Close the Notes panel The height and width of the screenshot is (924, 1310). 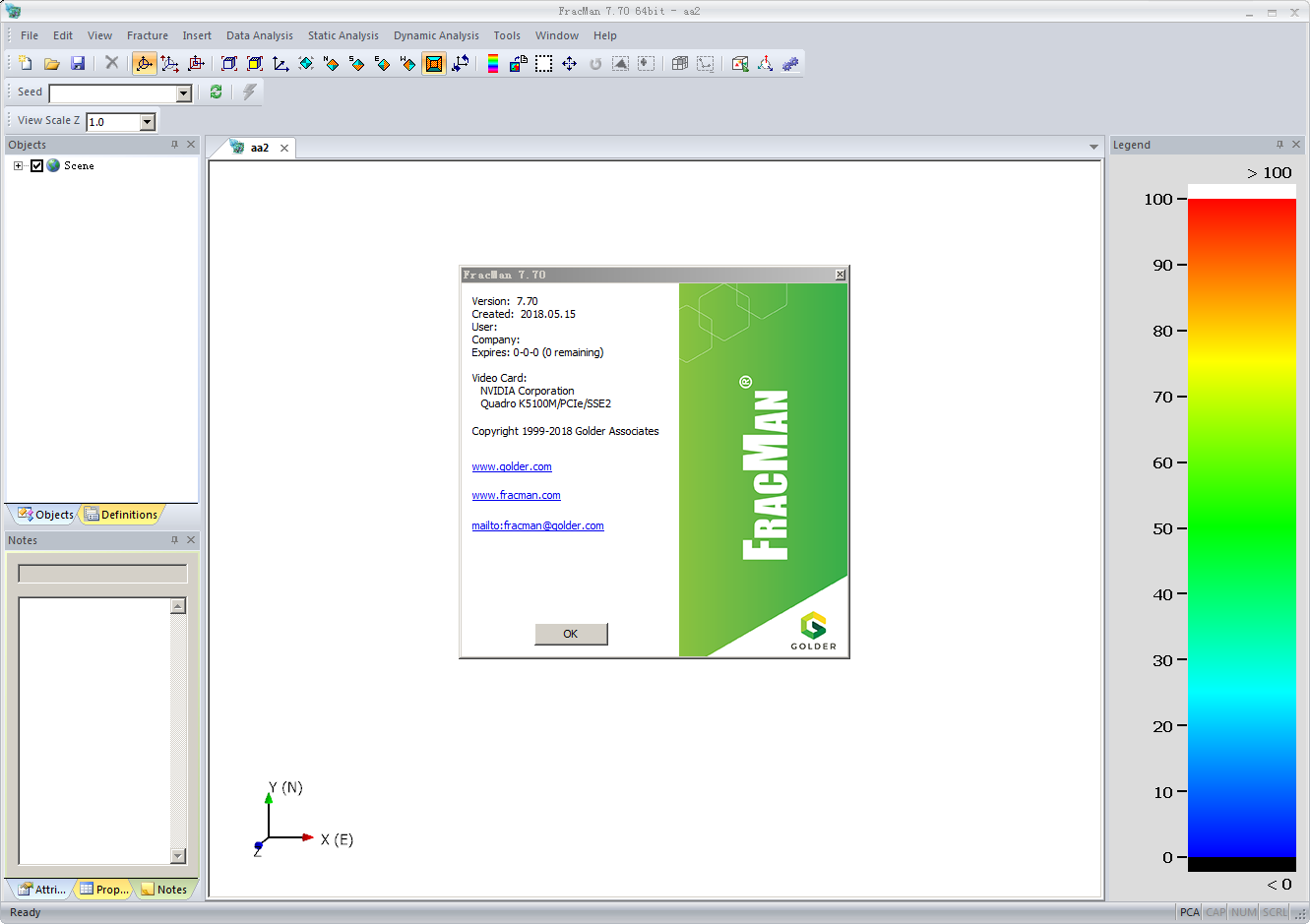(191, 540)
